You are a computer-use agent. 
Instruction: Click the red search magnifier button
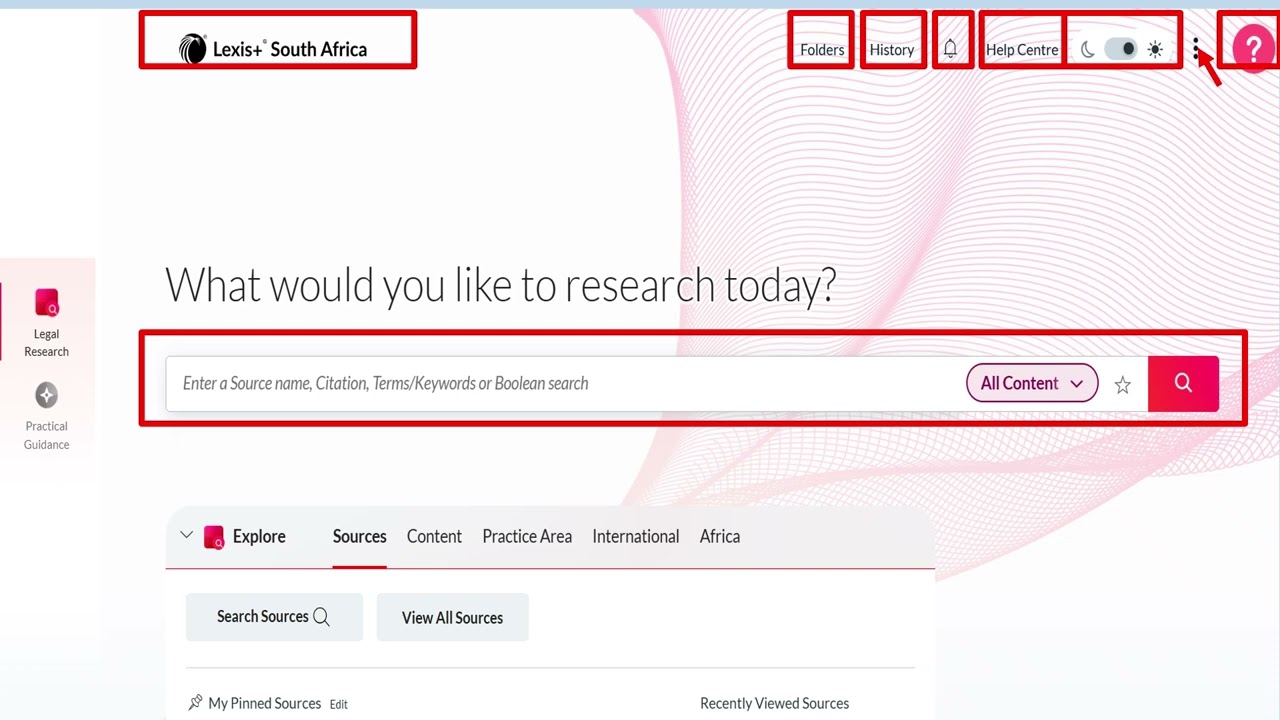point(1183,383)
